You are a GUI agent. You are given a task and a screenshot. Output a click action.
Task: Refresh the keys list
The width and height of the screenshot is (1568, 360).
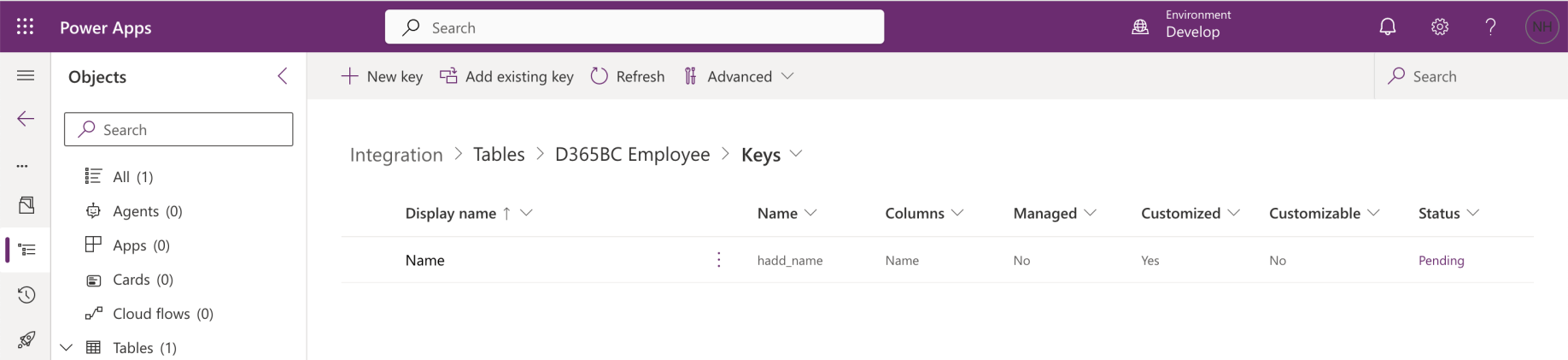(628, 76)
